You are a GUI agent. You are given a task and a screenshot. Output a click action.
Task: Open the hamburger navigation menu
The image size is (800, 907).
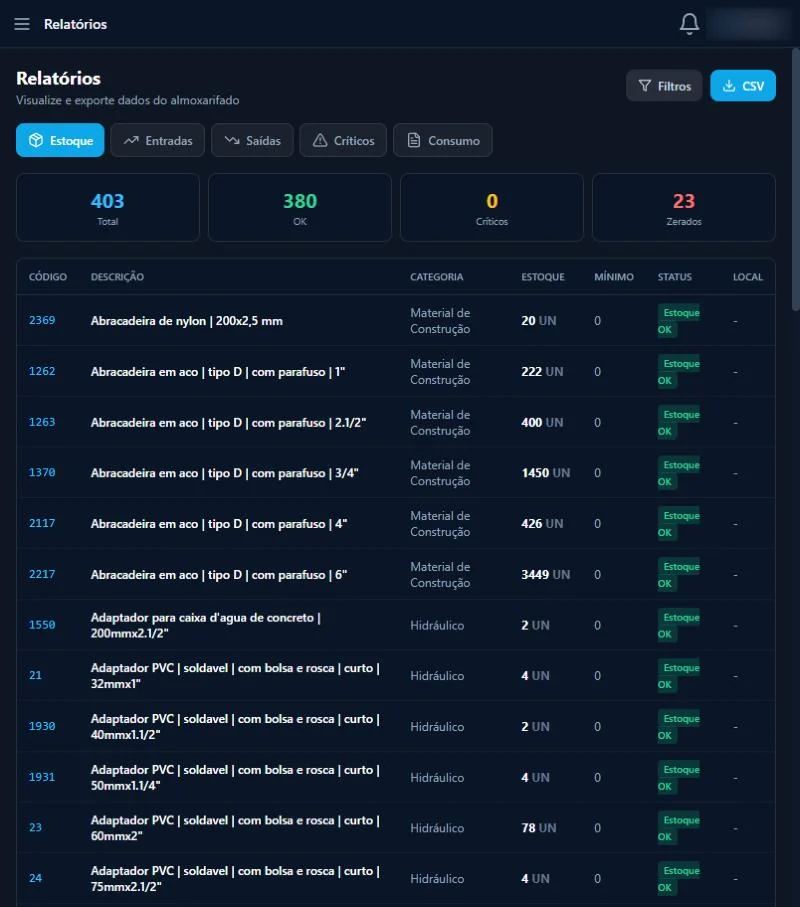[x=22, y=24]
